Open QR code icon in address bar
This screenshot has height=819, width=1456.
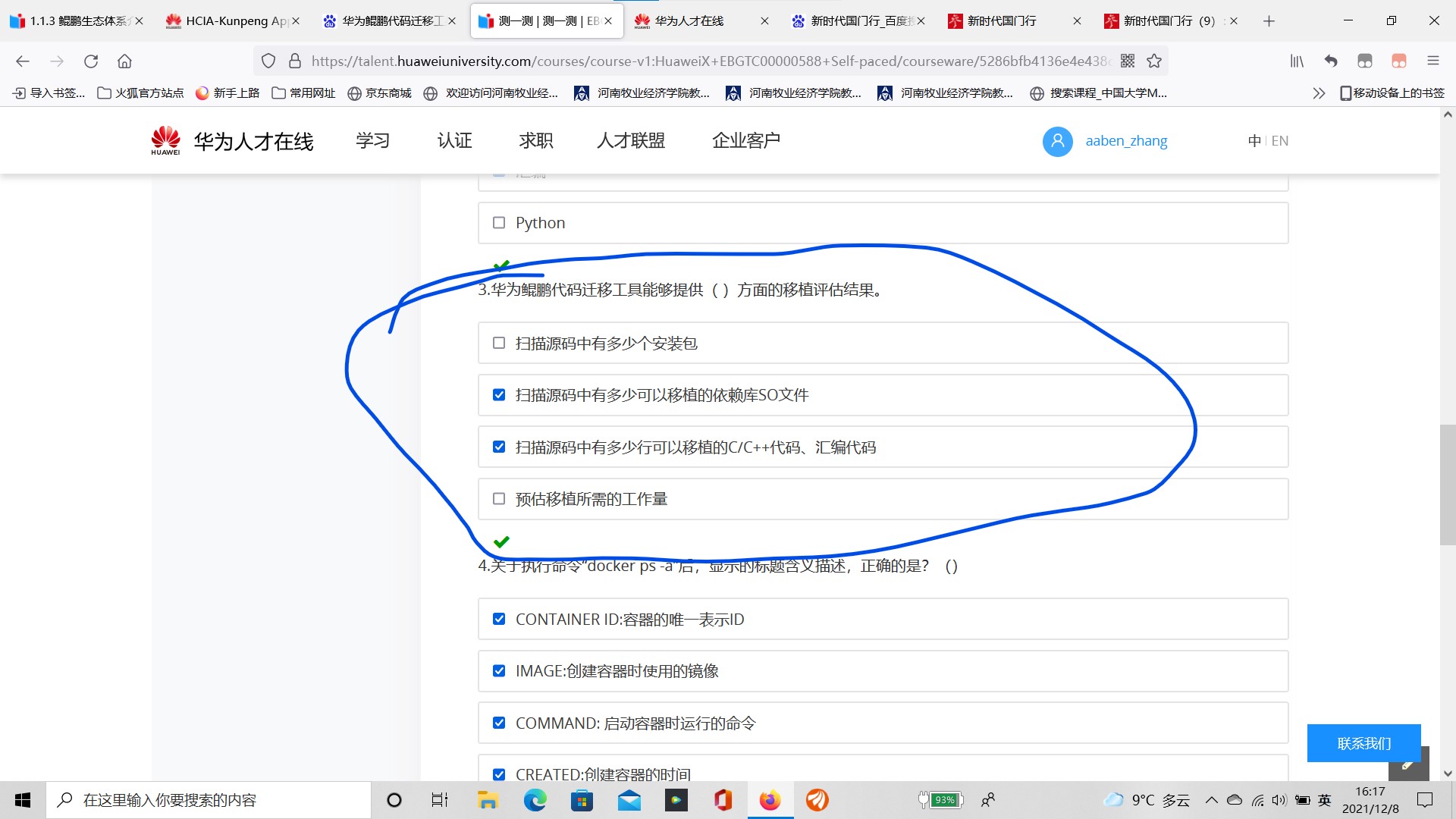pyautogui.click(x=1128, y=61)
